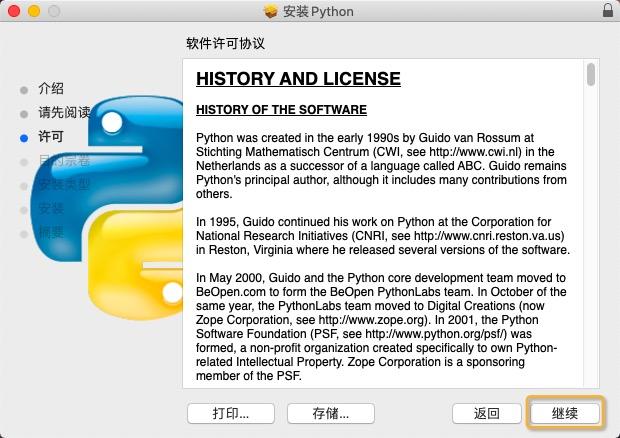
Task: Click the HISTORY AND LICENSE heading
Action: click(x=298, y=79)
